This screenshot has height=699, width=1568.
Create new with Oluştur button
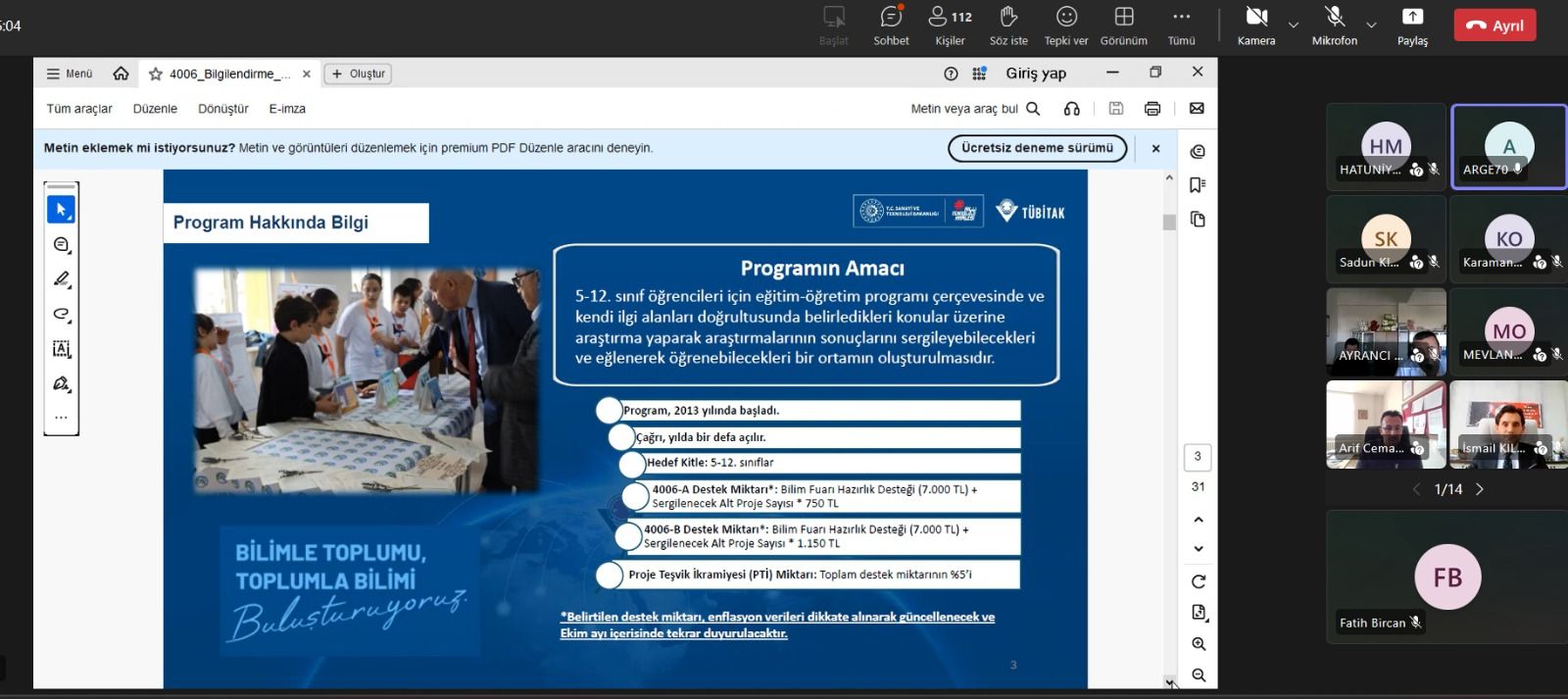[358, 74]
